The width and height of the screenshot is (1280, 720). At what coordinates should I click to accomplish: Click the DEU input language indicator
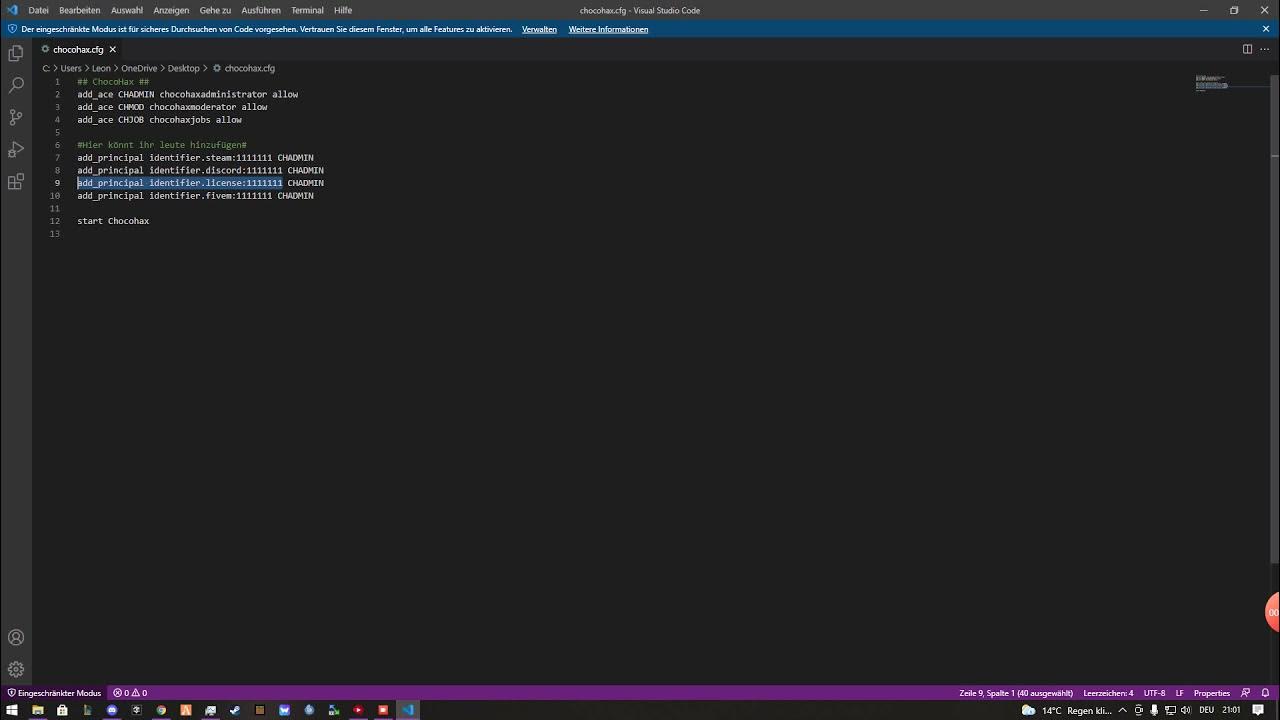(x=1206, y=710)
